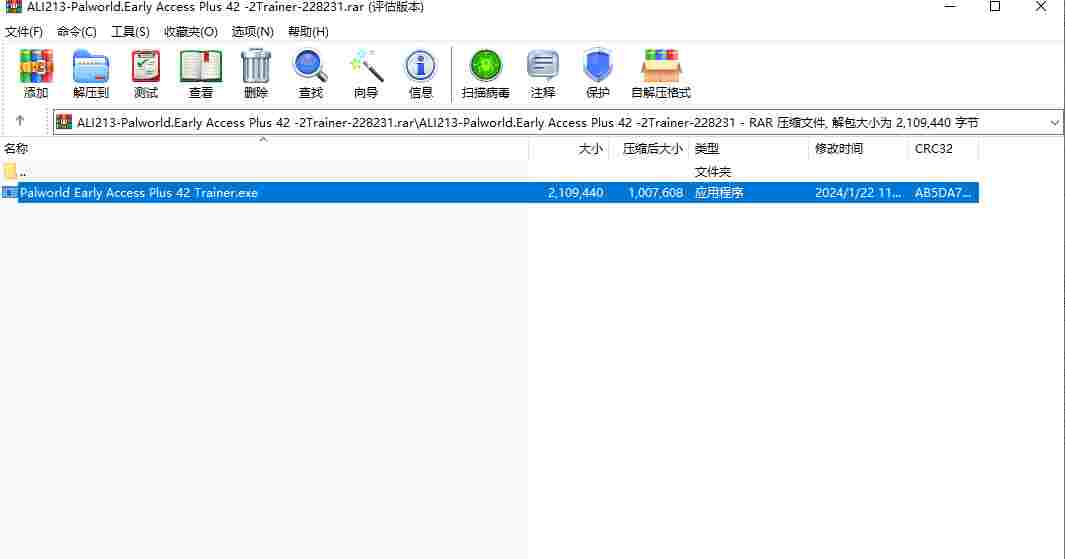Open the 命令(C) menu

tap(77, 32)
